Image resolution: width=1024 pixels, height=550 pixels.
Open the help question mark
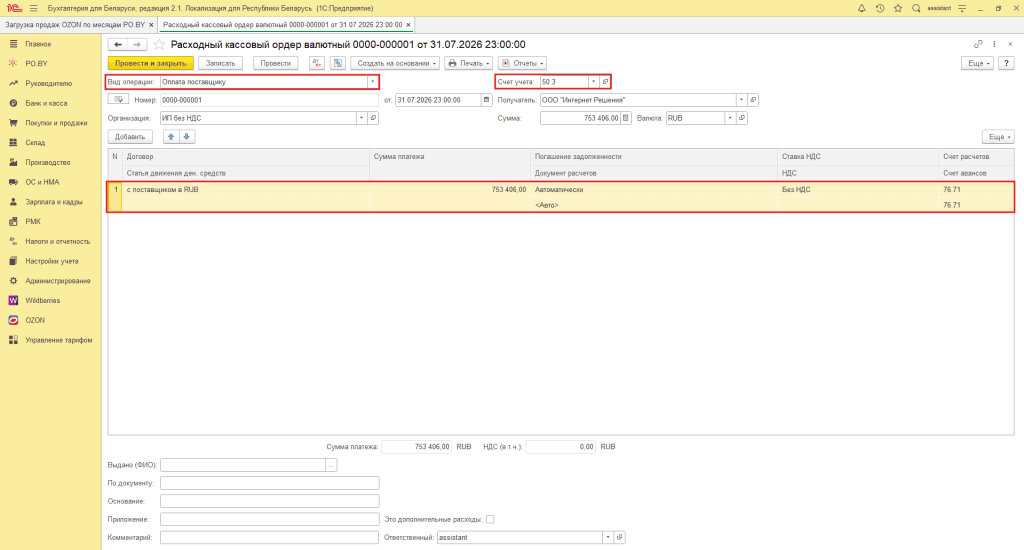1006,63
